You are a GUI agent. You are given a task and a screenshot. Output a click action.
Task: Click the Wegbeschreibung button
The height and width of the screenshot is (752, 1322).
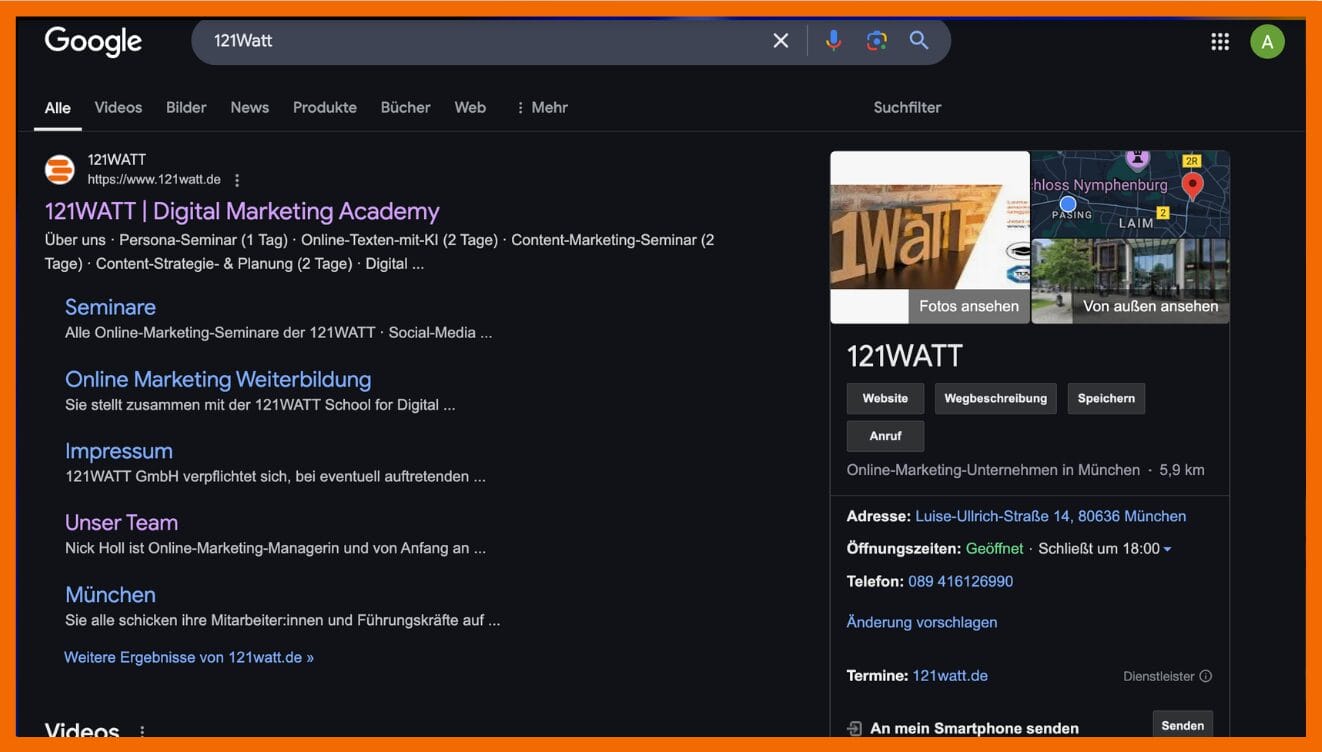click(x=995, y=398)
